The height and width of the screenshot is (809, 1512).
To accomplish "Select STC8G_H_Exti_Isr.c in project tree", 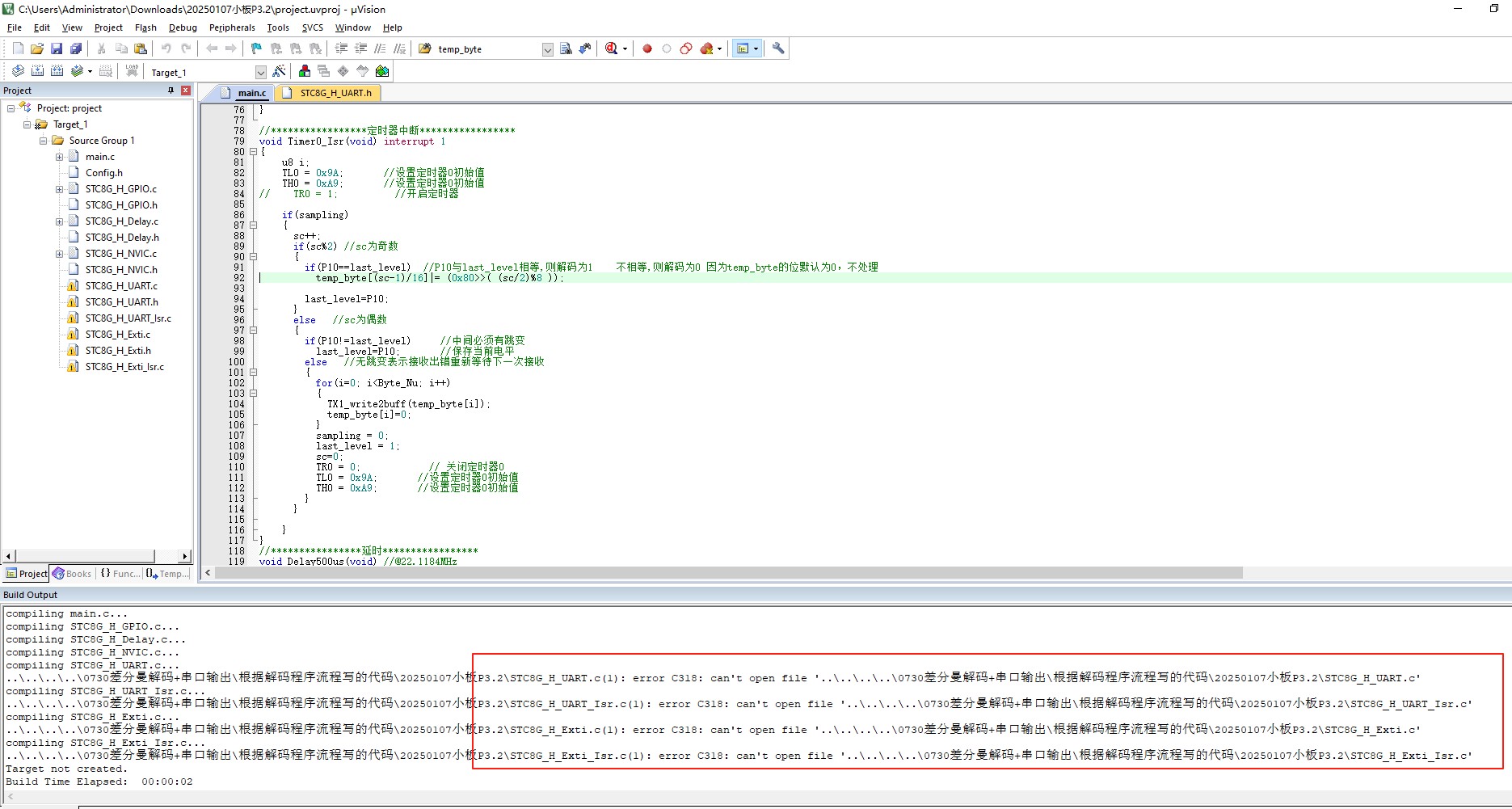I will 124,367.
